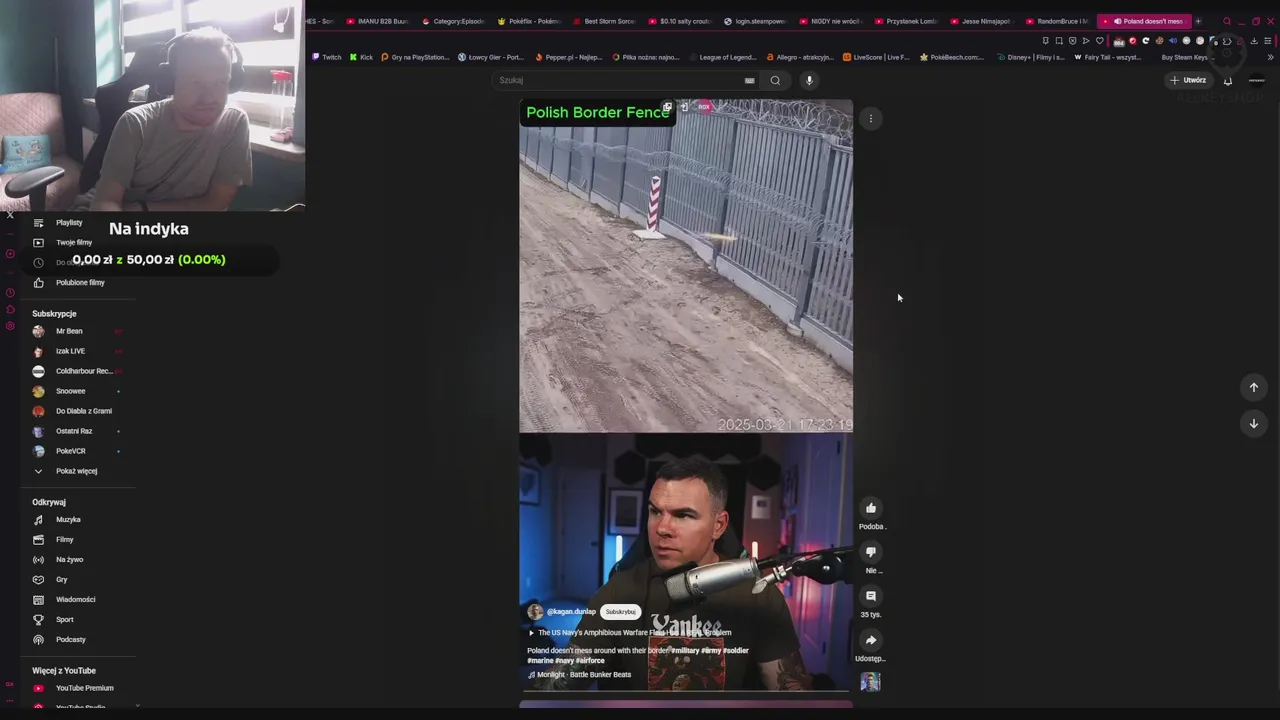Open League of Legends bookmark

click(x=722, y=57)
